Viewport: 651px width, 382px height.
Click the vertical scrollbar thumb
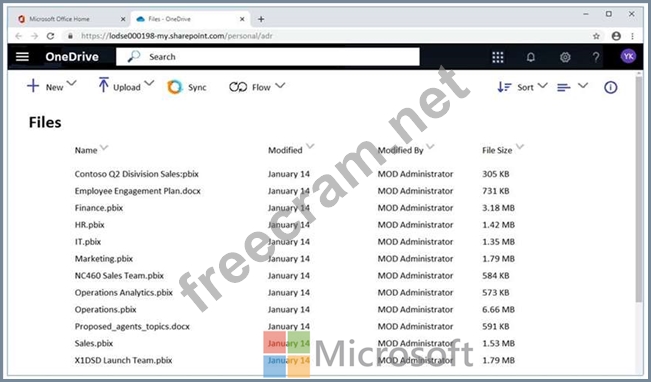click(639, 189)
